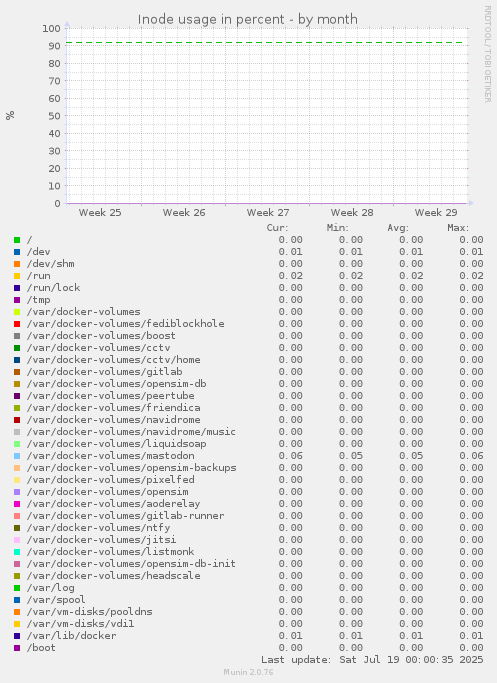This screenshot has width=497, height=683.
Task: Select the pink swatch next to jitsi entry
Action: pyautogui.click(x=17, y=540)
